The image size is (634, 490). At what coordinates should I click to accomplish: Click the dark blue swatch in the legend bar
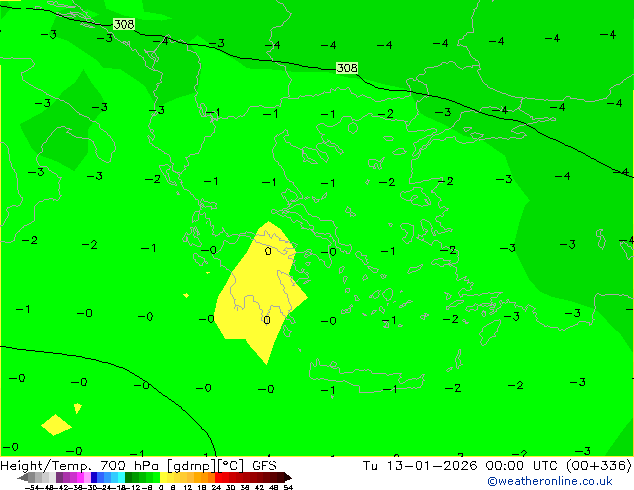(x=94, y=477)
